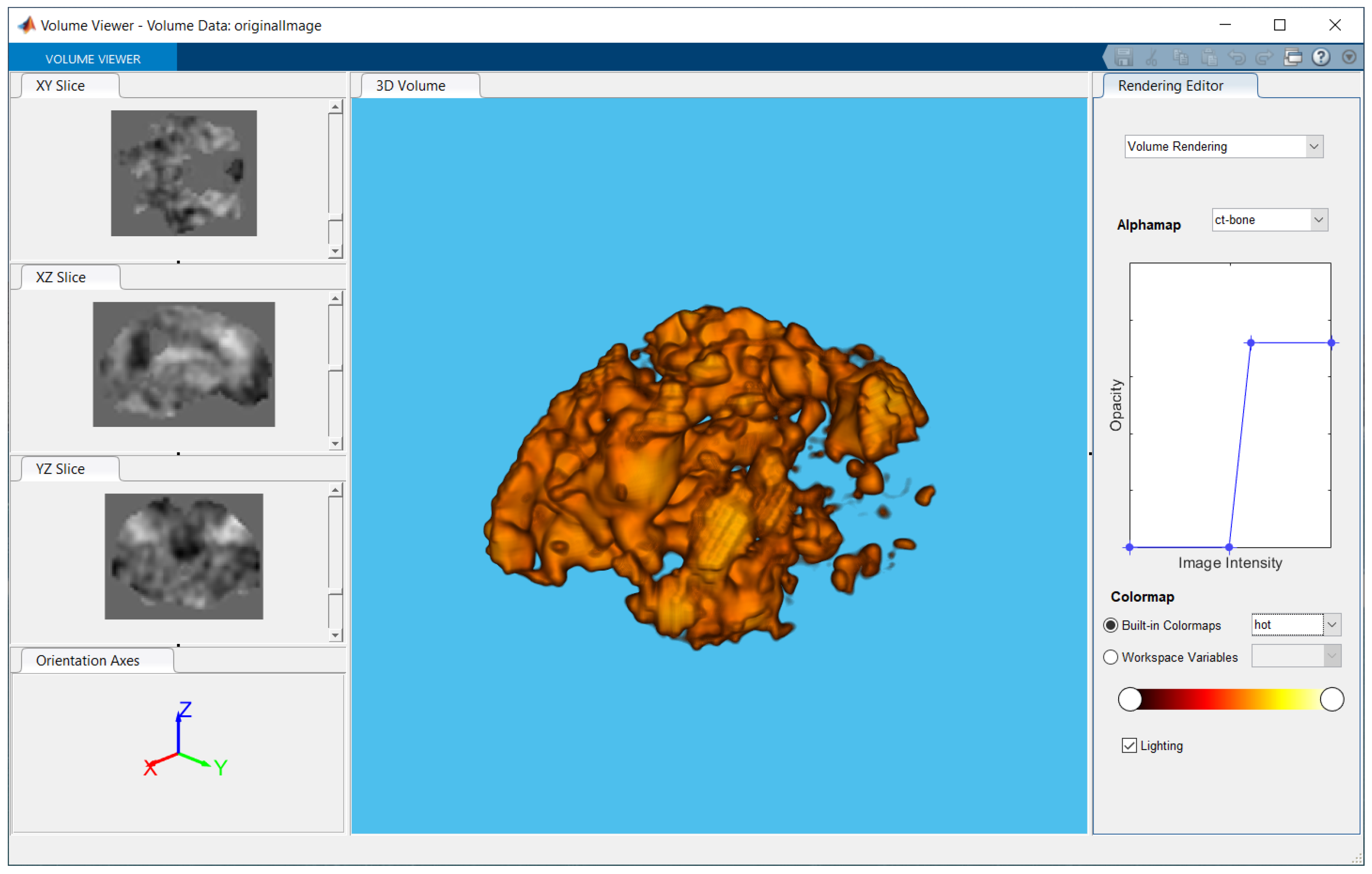Click the Rendering Editor tab
1372x874 pixels.
tap(1170, 85)
